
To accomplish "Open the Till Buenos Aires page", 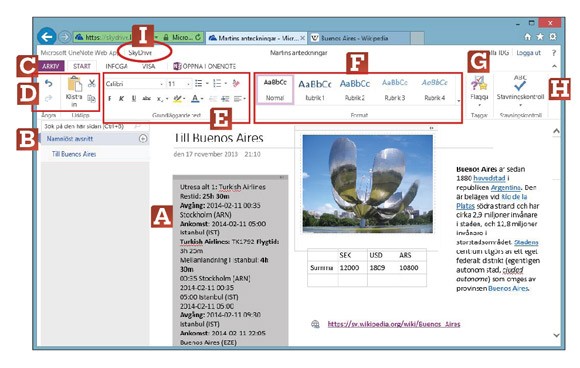I will tap(74, 154).
